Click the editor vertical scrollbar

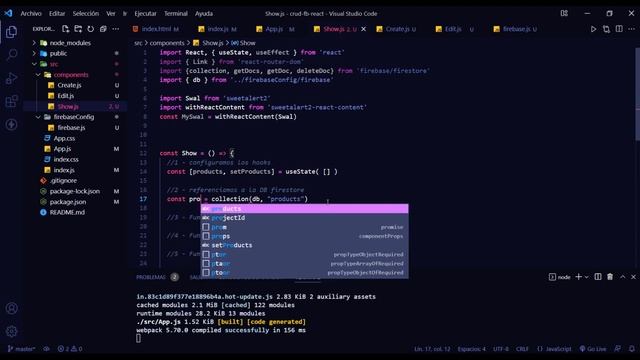[637, 95]
